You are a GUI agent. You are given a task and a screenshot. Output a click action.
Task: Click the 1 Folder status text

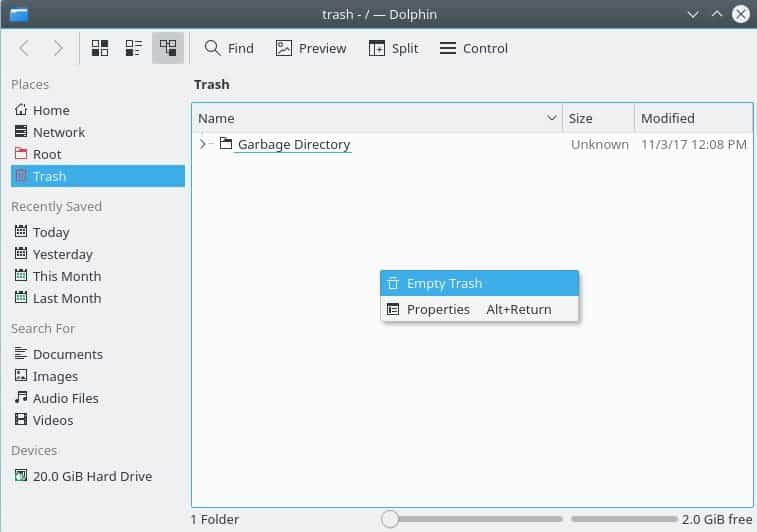(215, 519)
